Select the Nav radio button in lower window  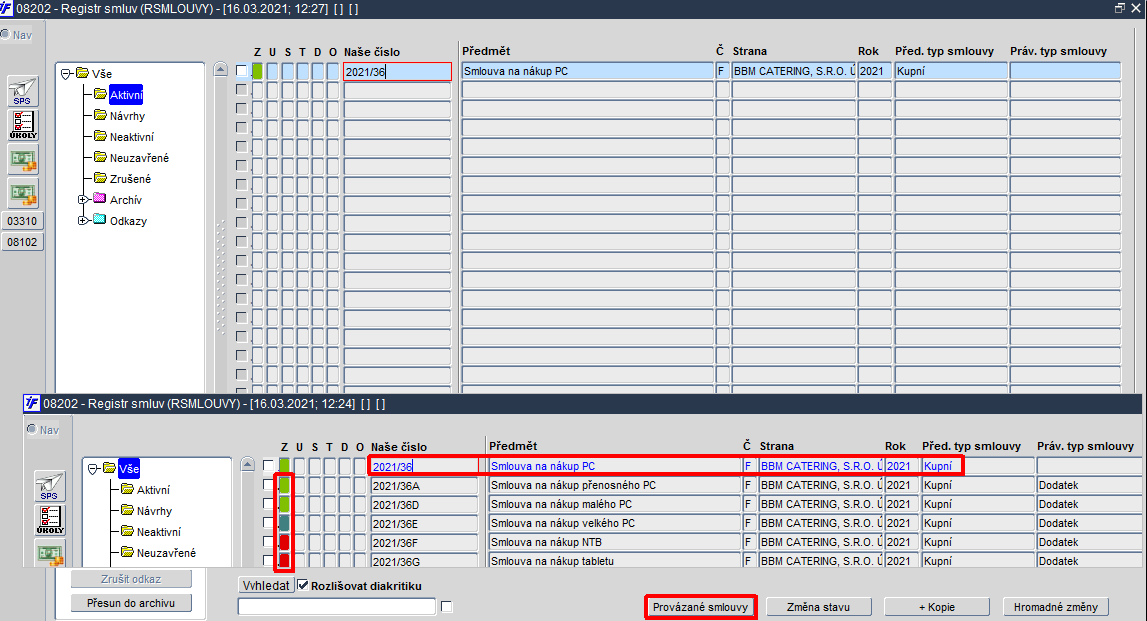pos(31,429)
